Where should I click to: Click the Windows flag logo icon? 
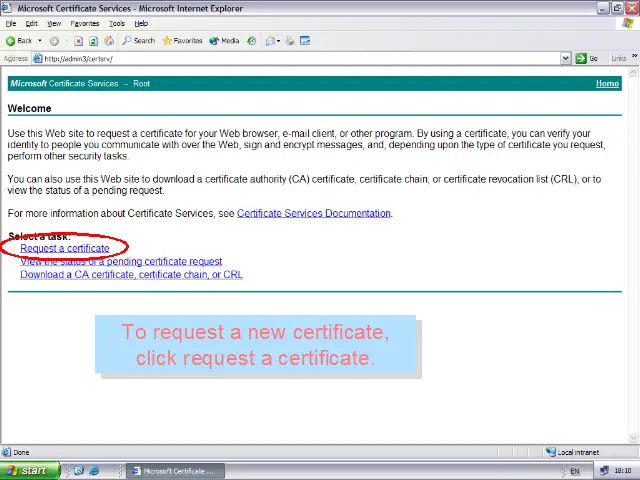pos(627,23)
